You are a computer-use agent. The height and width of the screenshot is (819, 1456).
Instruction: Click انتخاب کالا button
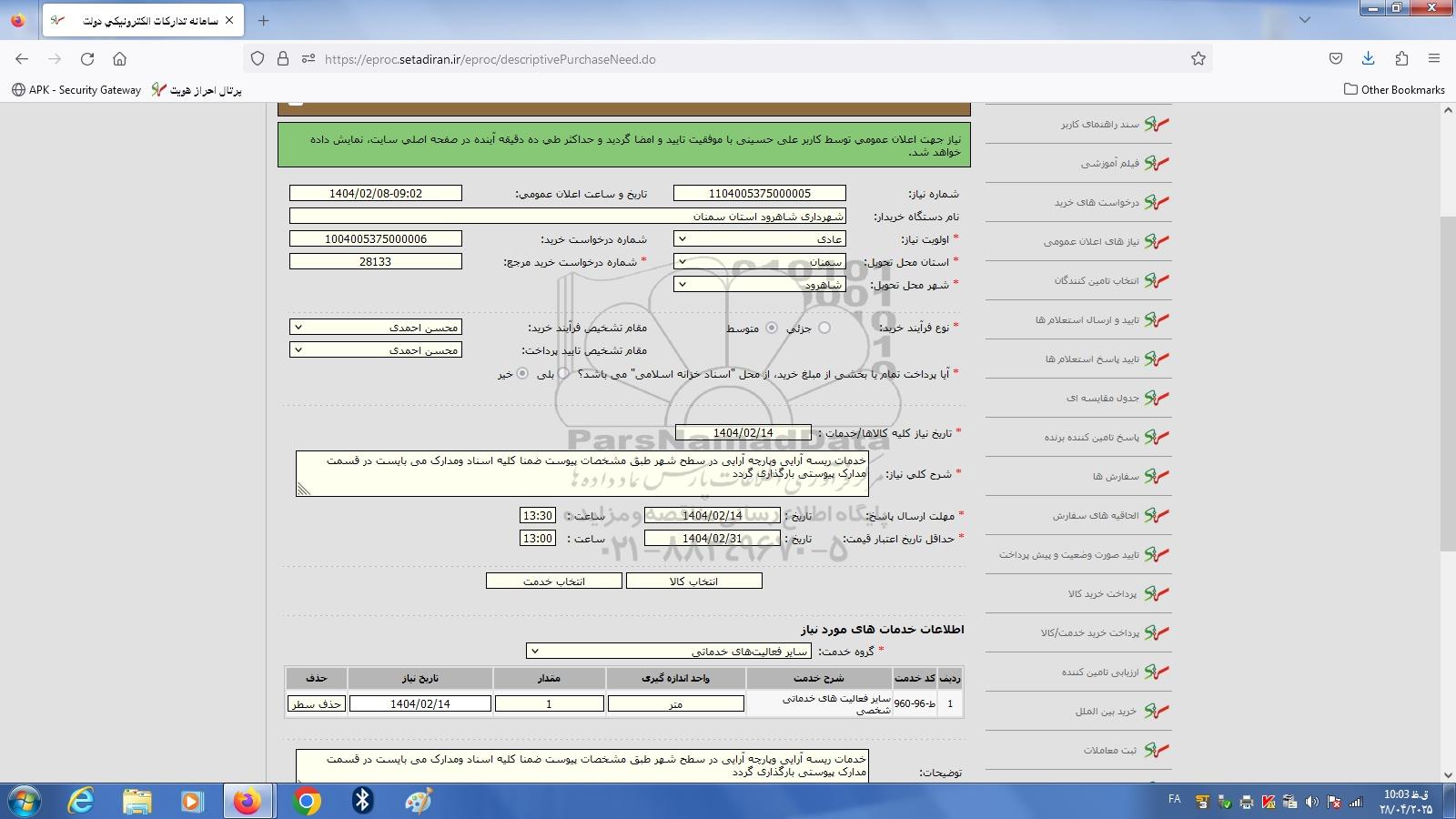[x=694, y=581]
